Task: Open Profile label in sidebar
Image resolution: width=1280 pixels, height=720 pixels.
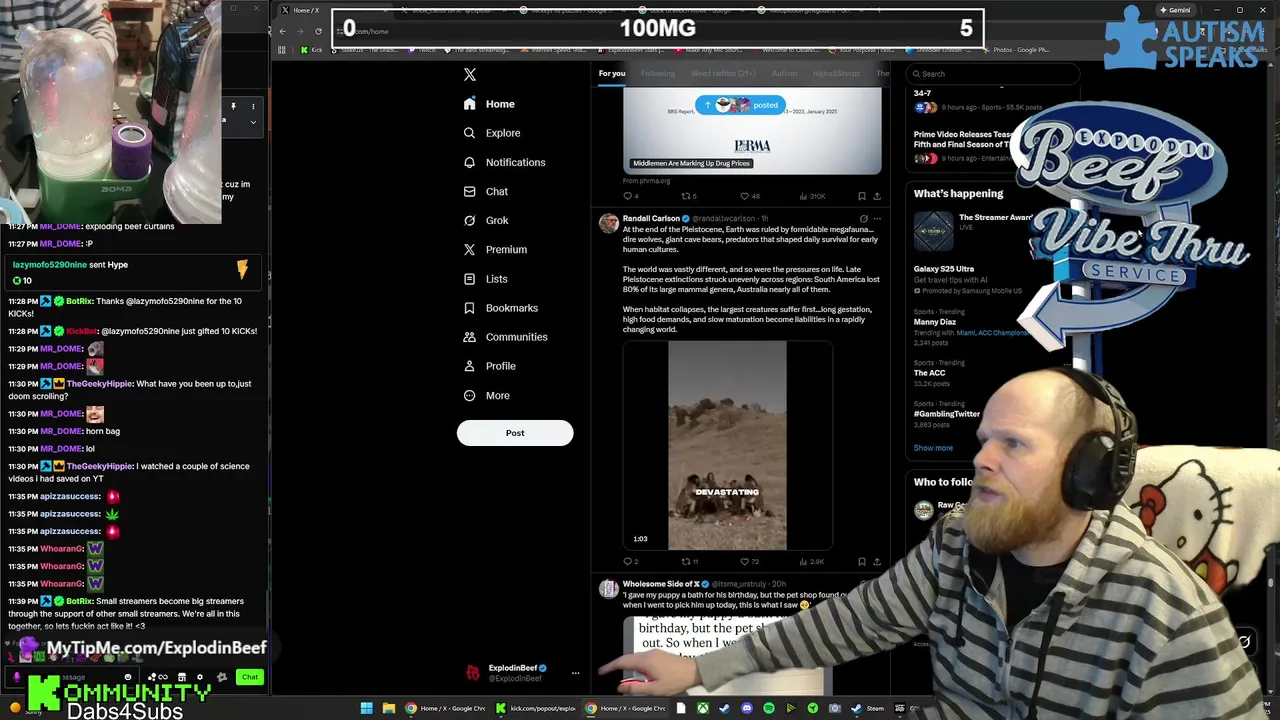Action: (500, 366)
